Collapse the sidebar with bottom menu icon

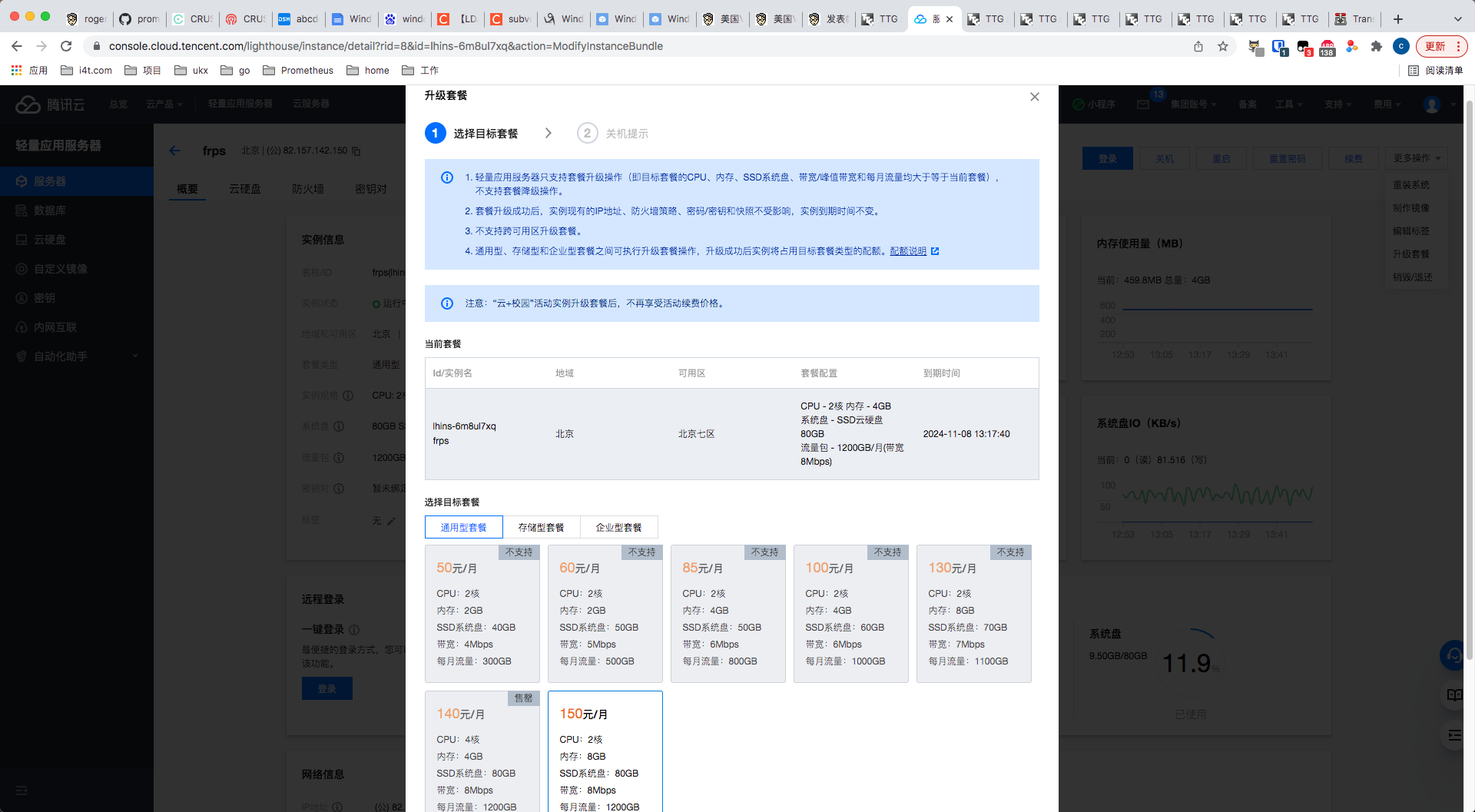pyautogui.click(x=22, y=790)
